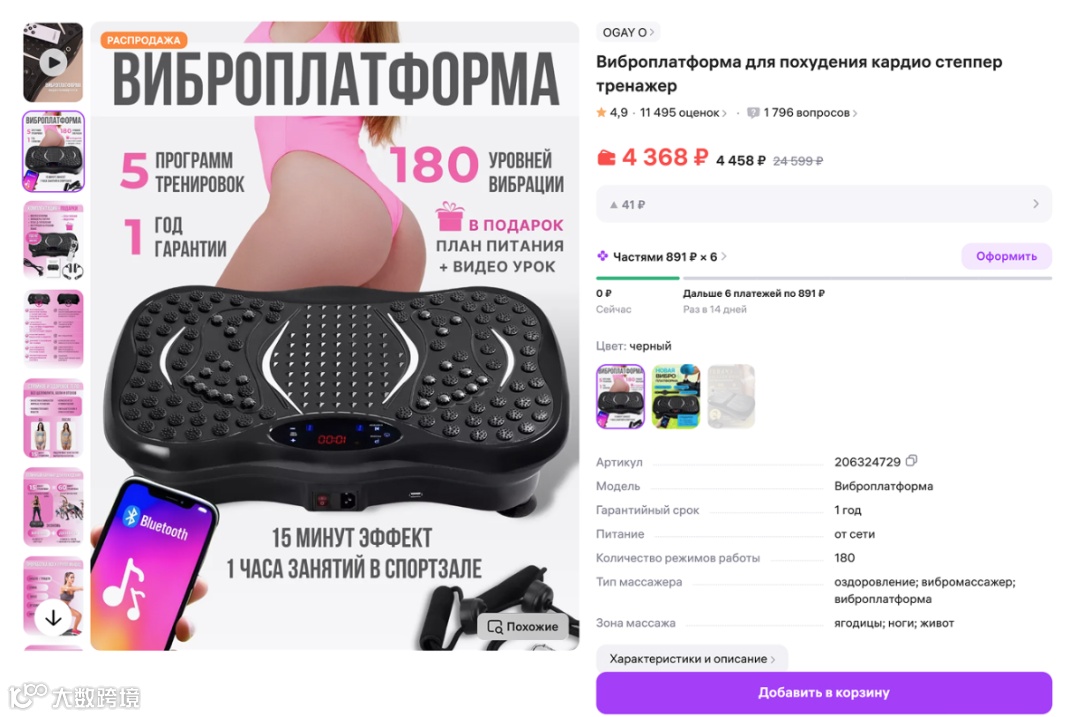Viewport: 1080px width, 717px height.
Task: Click the rating star icon
Action: coord(601,112)
